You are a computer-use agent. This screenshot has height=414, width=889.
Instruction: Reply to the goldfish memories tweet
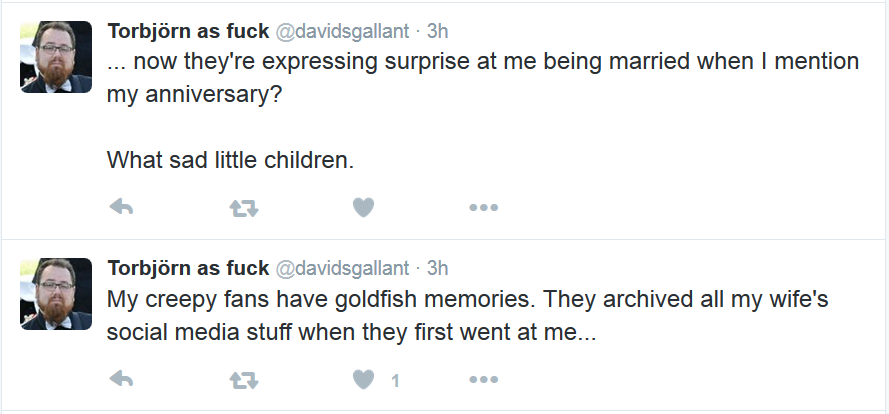[x=121, y=379]
